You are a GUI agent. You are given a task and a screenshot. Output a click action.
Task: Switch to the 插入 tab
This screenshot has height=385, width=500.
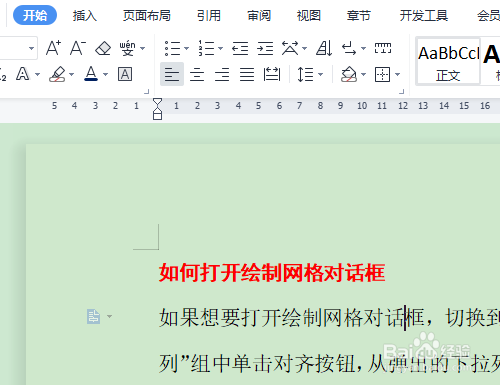point(85,15)
